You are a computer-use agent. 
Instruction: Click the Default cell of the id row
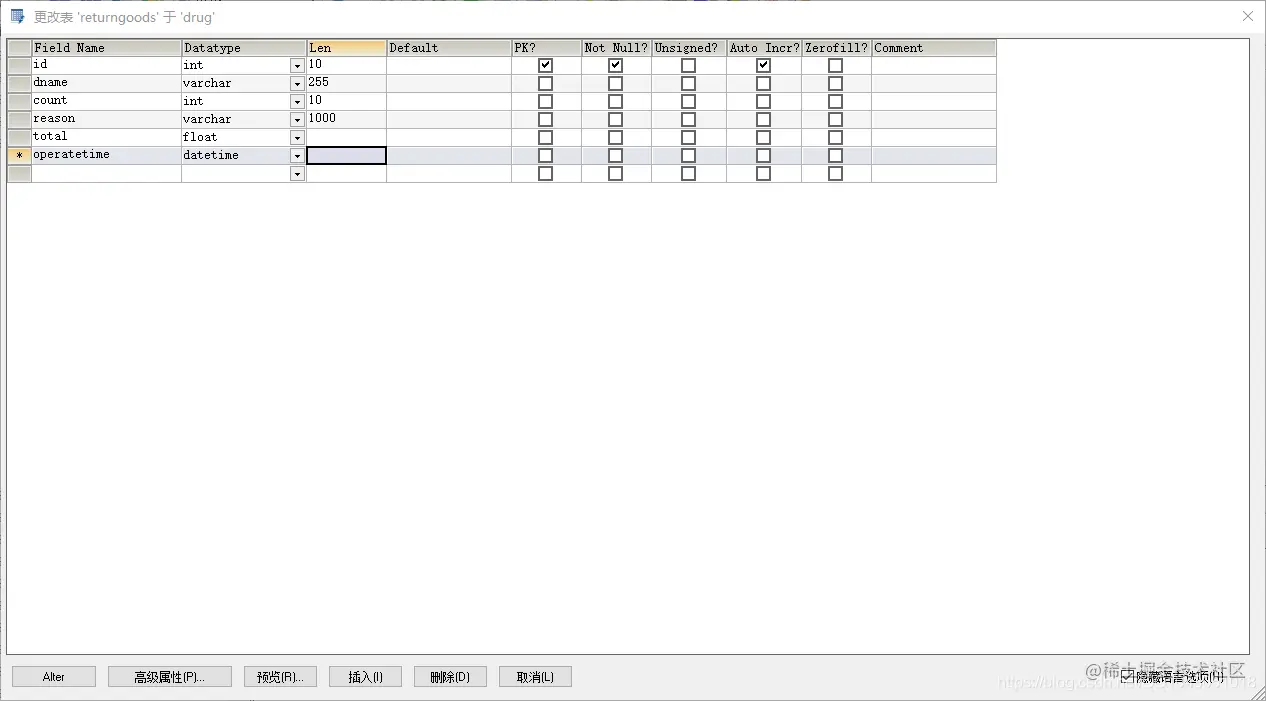coord(449,65)
